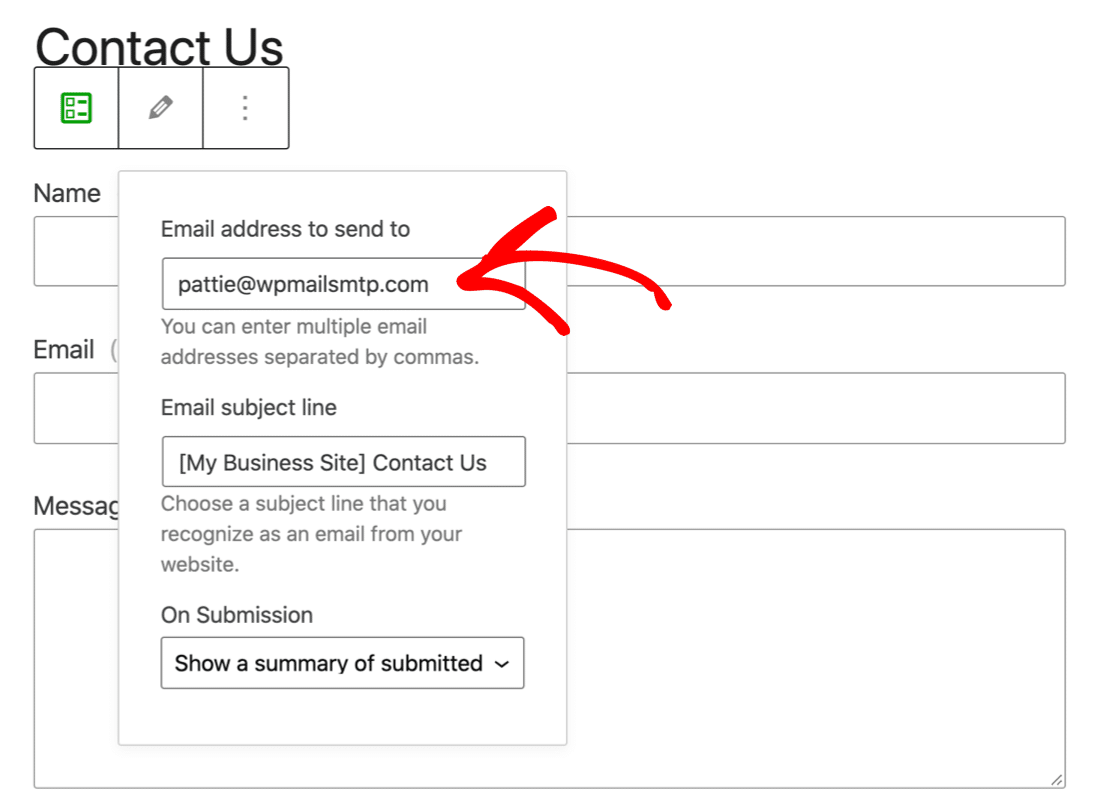Open the three-dot block options menu
This screenshot has height=808, width=1116.
click(x=245, y=108)
